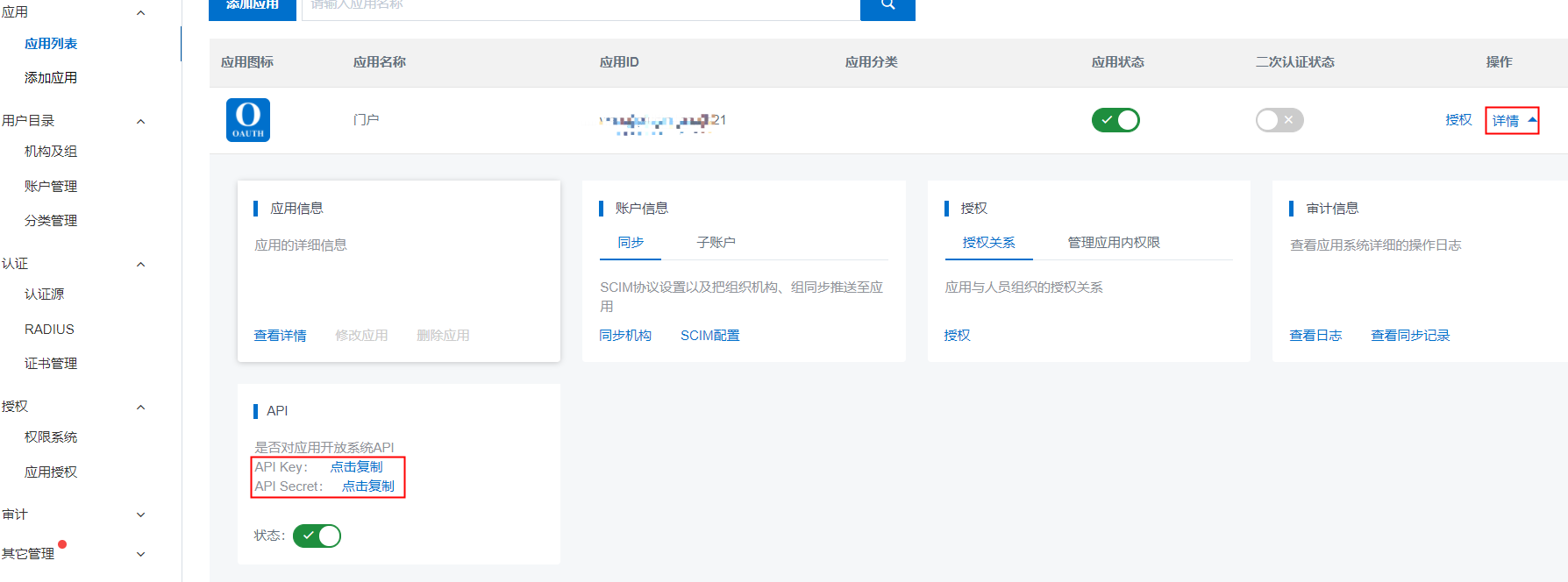1568x582 pixels.
Task: Collapse the 详情 dropdown for 门户
Action: coord(1512,120)
